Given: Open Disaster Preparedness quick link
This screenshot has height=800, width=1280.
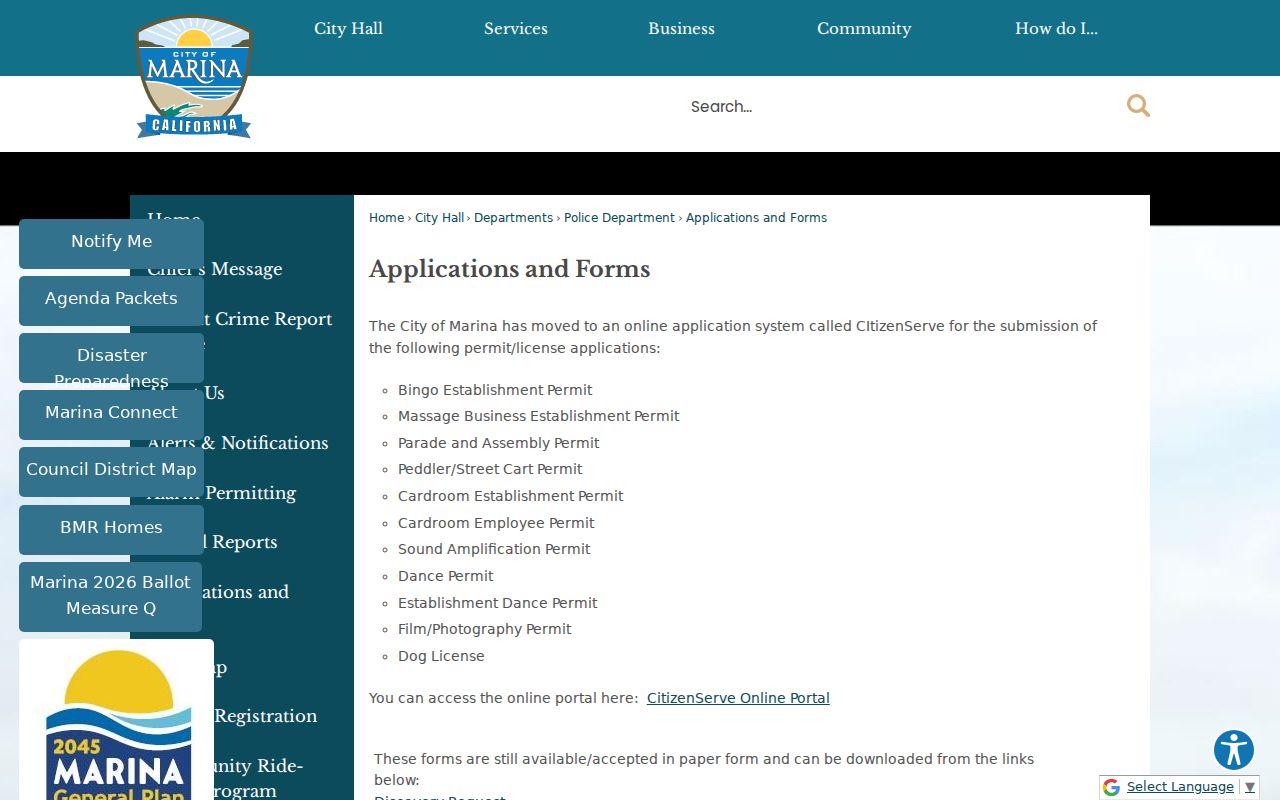Looking at the screenshot, I should click(x=111, y=357).
